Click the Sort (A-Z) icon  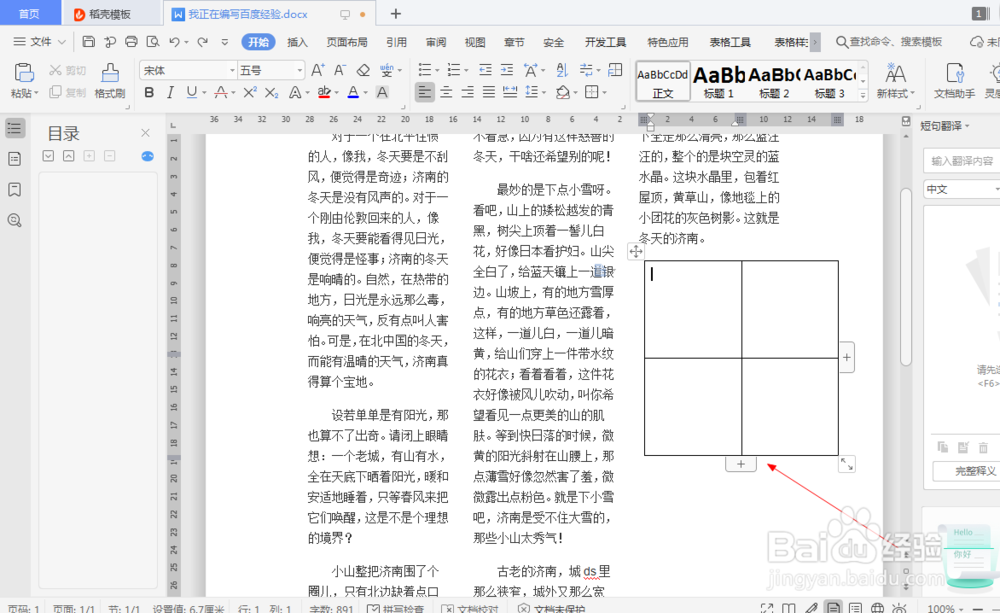pos(562,70)
